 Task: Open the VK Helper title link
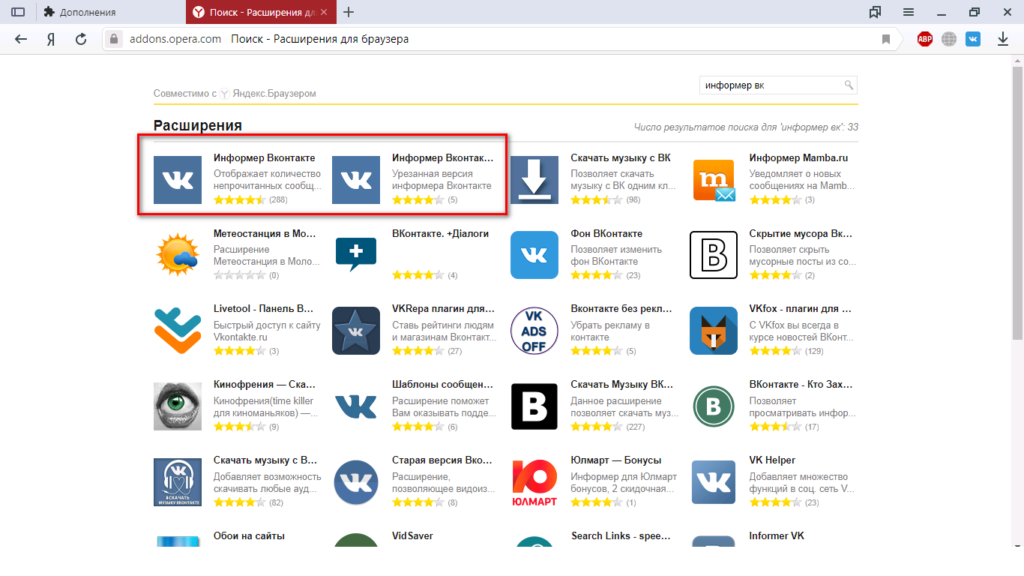click(772, 460)
